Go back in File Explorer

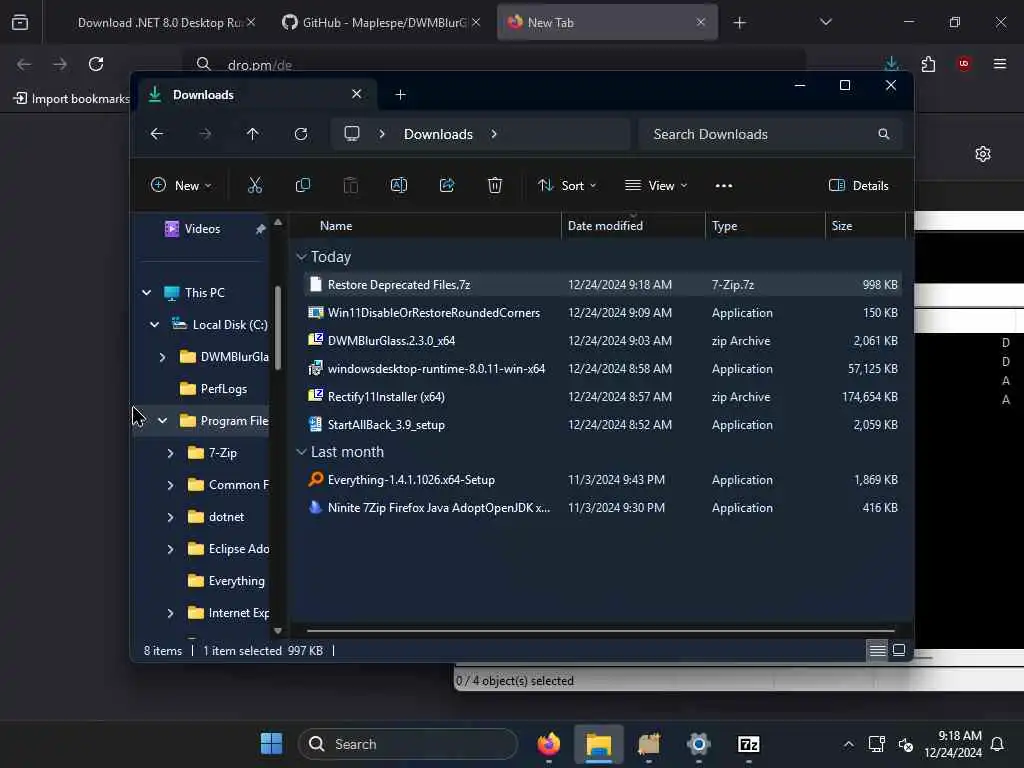(x=157, y=134)
